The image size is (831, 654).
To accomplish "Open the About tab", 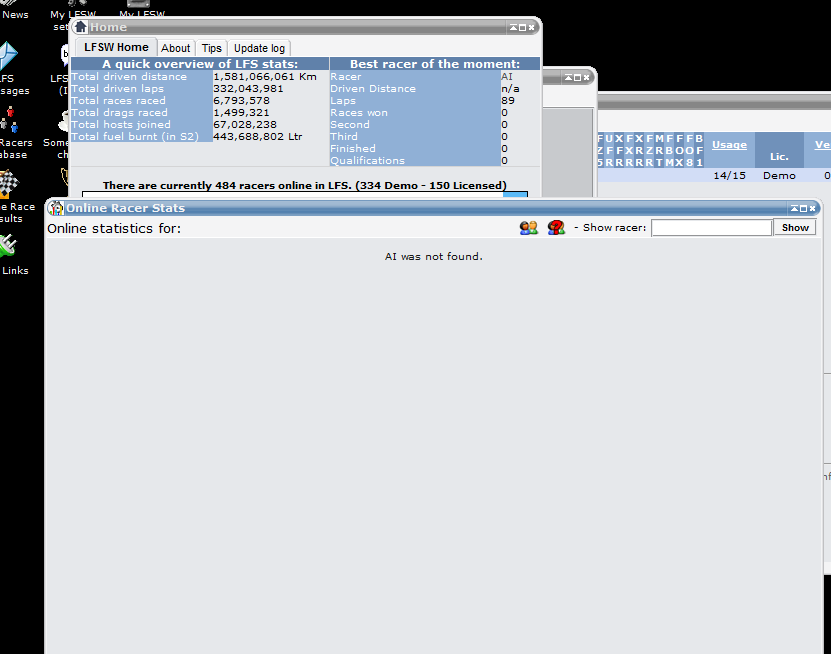I will pyautogui.click(x=175, y=48).
